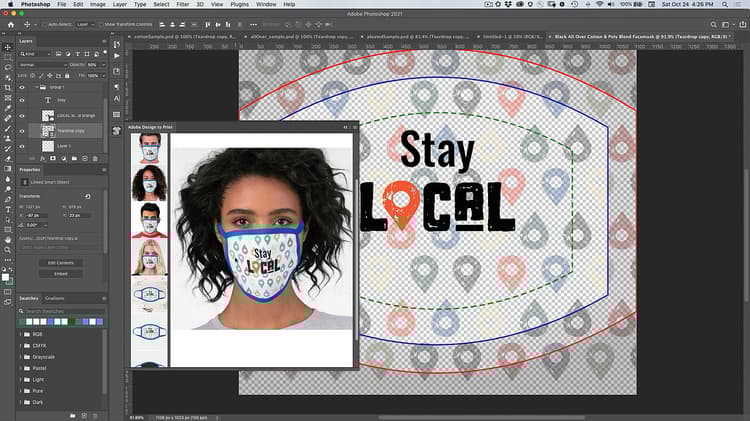The height and width of the screenshot is (421, 750).
Task: Click the Embed button in Properties
Action: [x=61, y=273]
